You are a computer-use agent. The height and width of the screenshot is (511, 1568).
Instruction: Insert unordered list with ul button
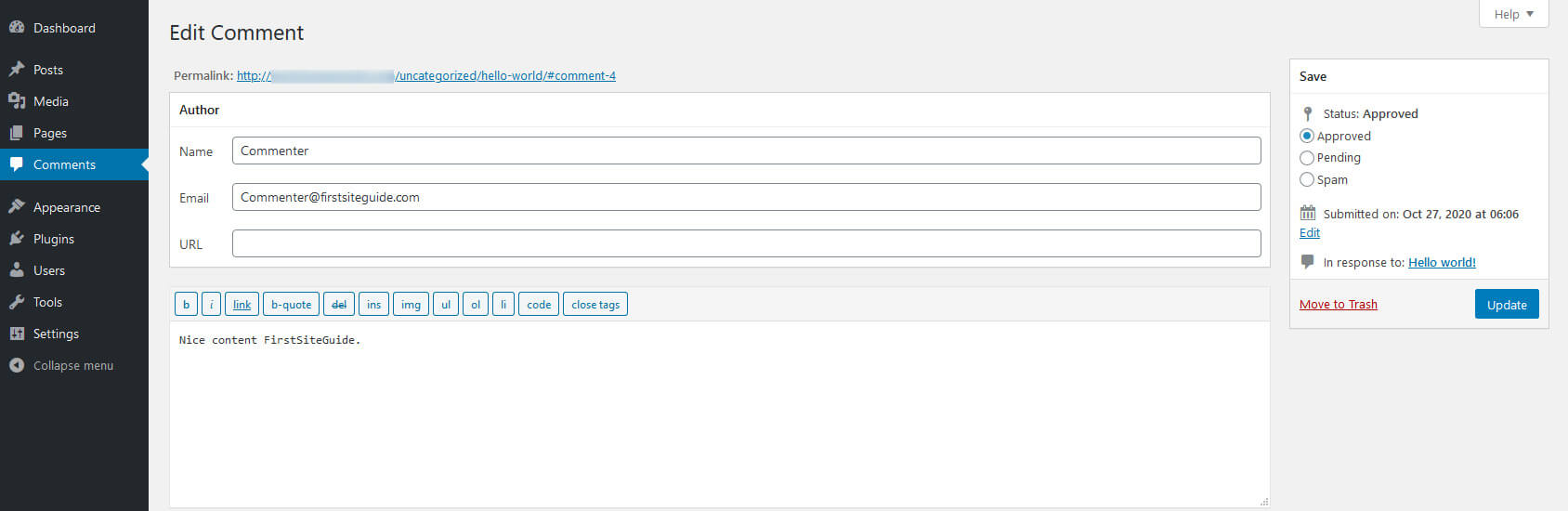[x=446, y=304]
